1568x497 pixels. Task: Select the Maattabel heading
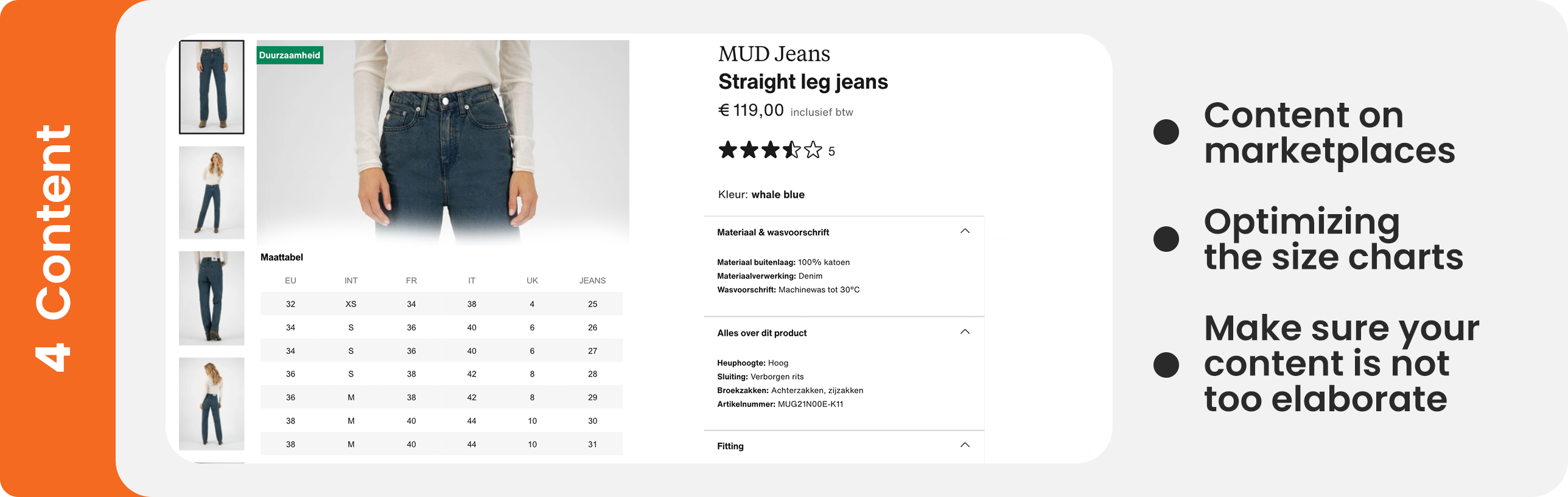coord(283,257)
